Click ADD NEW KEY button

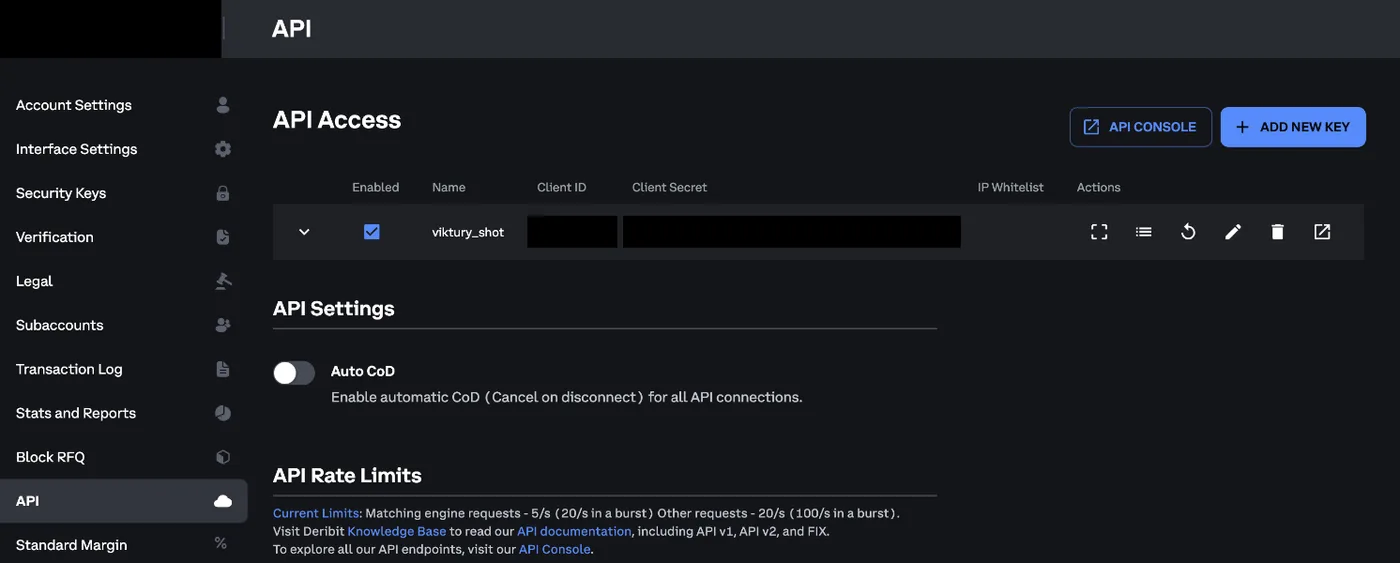1293,127
